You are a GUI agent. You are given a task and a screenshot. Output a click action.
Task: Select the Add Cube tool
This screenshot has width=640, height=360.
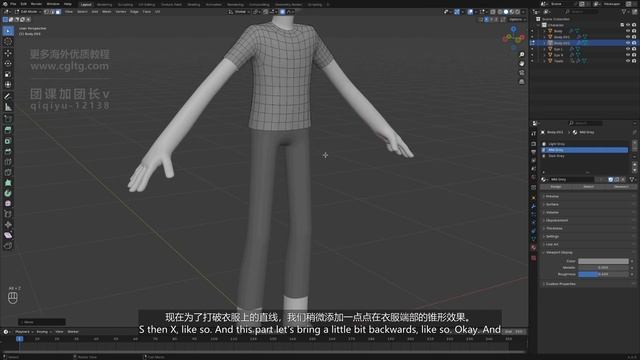point(8,119)
